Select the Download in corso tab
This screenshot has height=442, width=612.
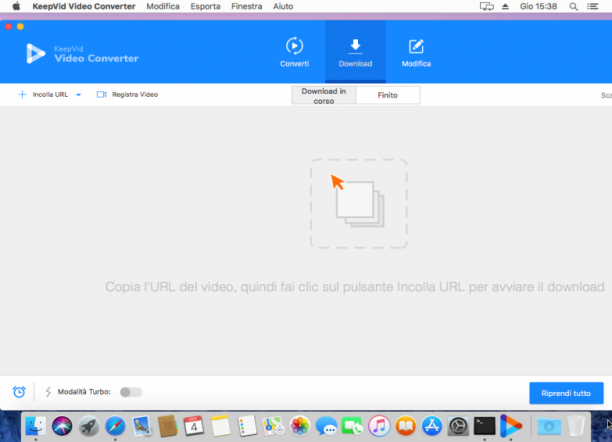(324, 95)
